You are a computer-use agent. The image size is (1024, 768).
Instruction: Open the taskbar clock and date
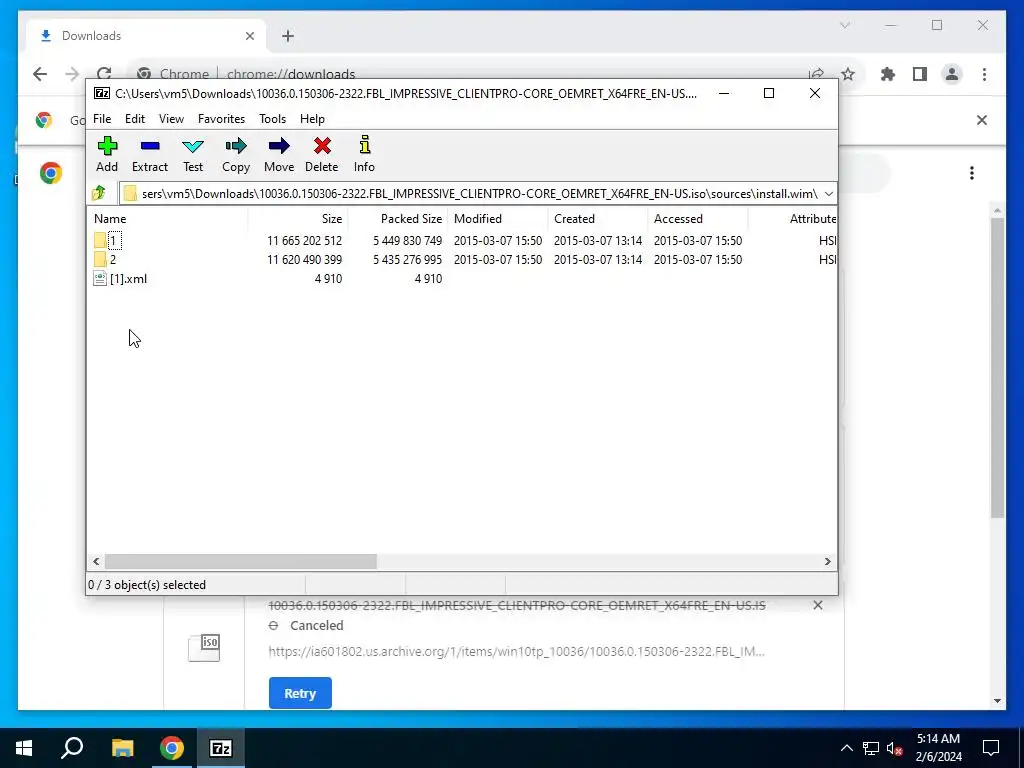coord(938,748)
